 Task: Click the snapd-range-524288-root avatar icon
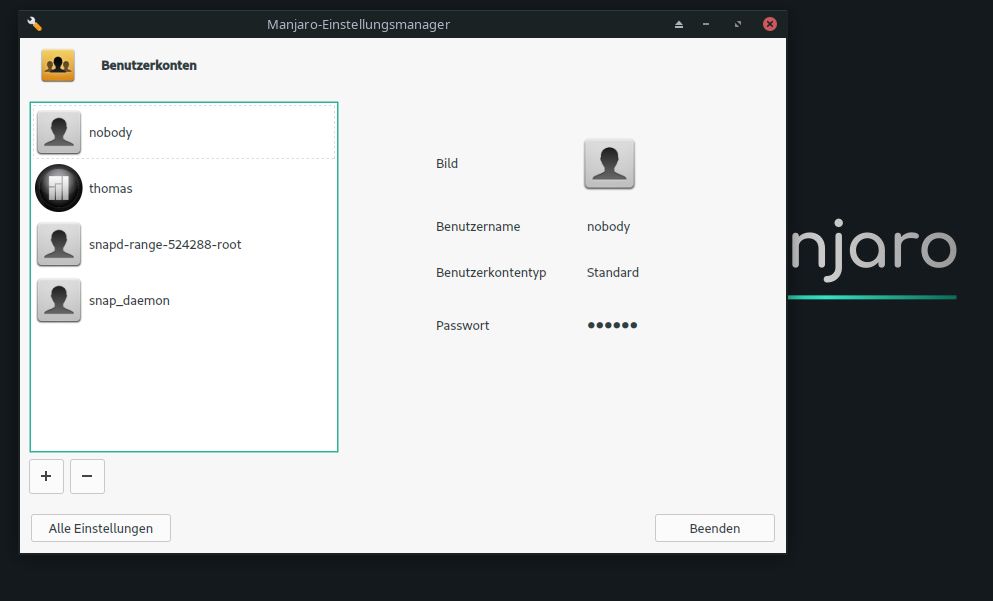(58, 244)
